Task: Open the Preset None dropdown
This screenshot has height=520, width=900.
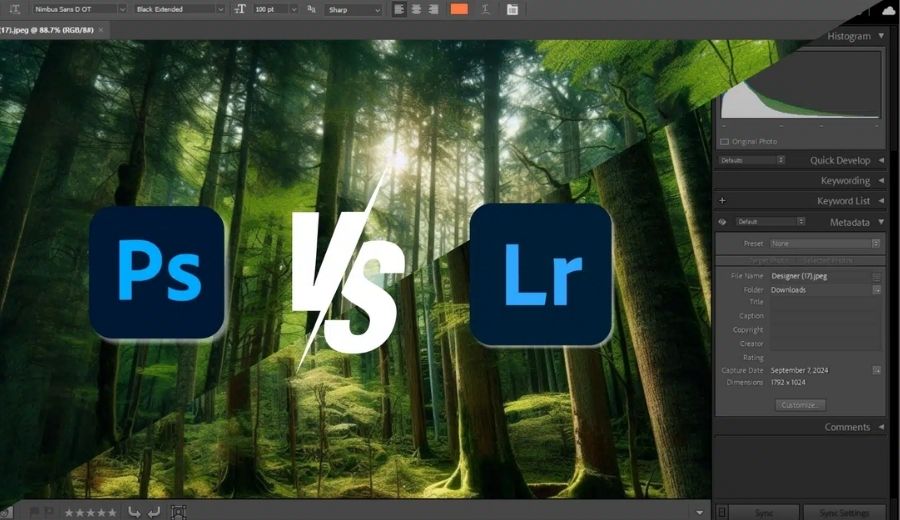Action: [825, 243]
